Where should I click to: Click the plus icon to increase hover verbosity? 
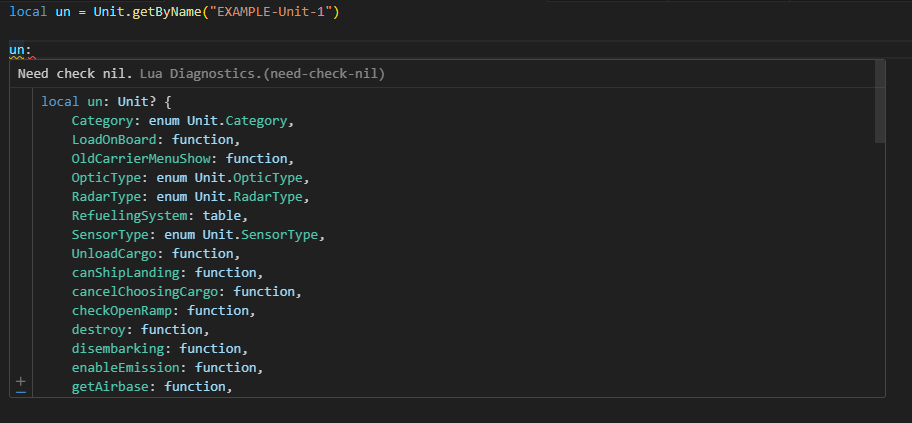[21, 381]
